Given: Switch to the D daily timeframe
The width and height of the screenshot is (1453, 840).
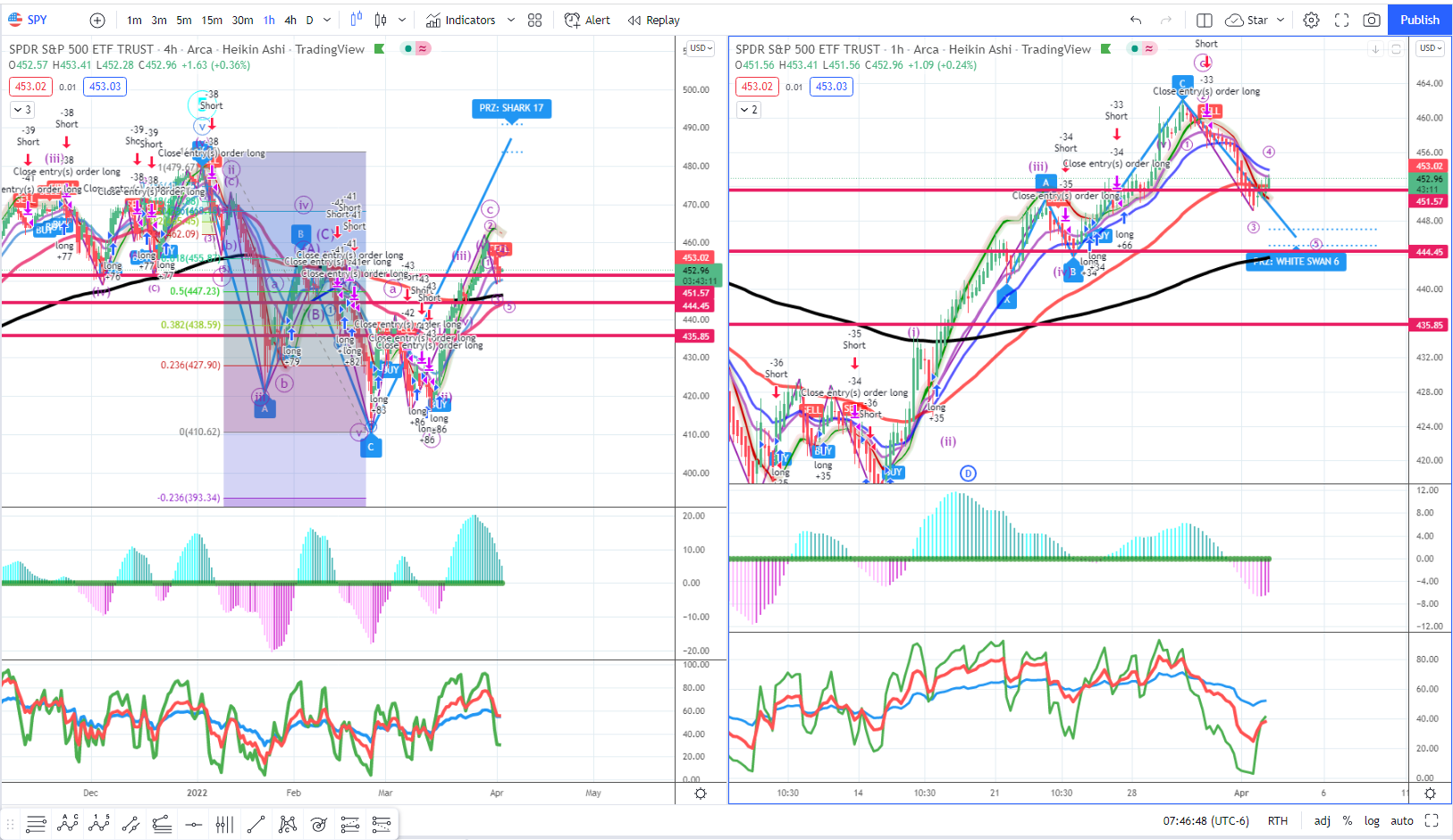Looking at the screenshot, I should click(x=310, y=20).
